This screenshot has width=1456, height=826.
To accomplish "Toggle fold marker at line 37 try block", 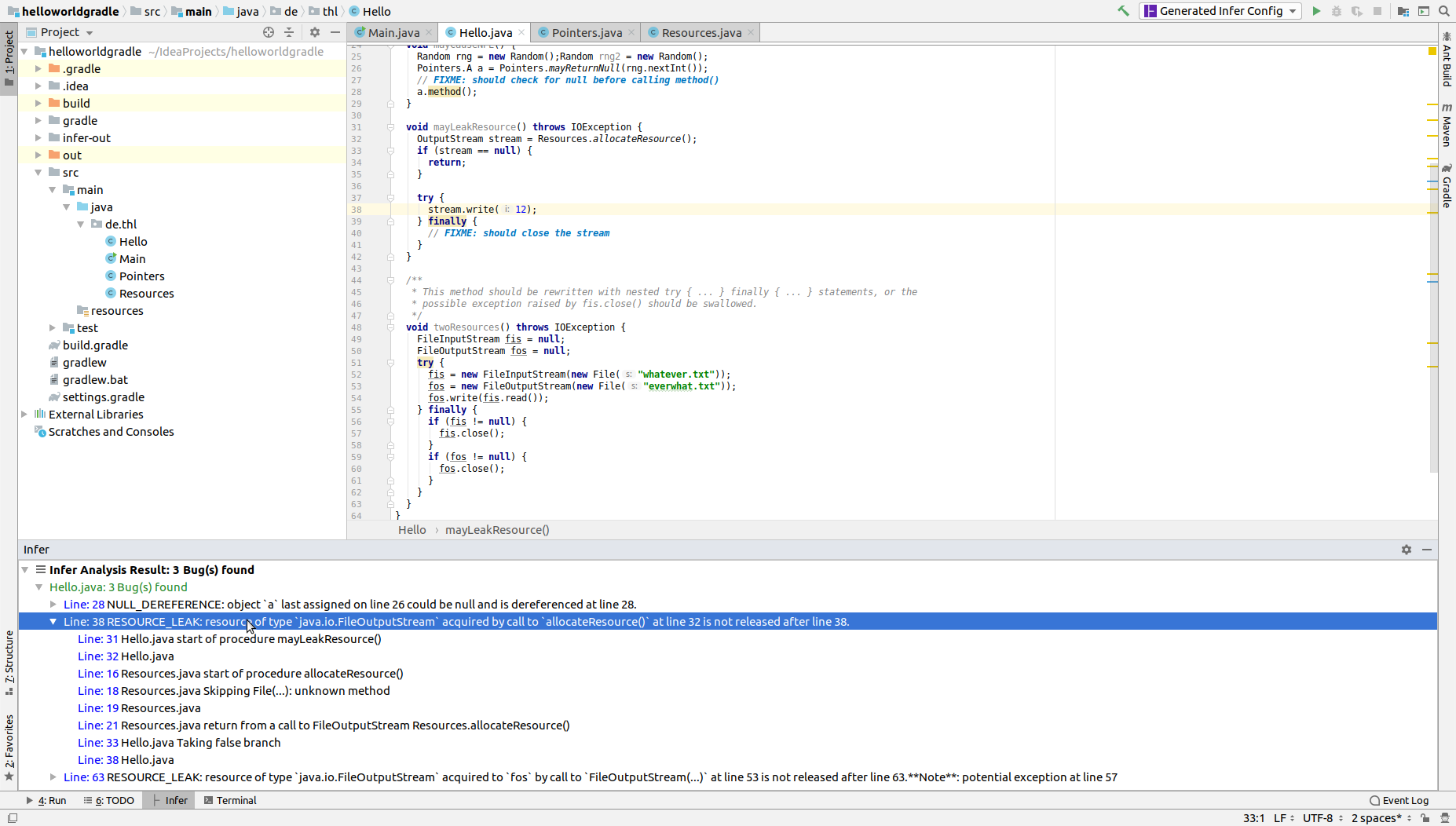I will pyautogui.click(x=390, y=198).
